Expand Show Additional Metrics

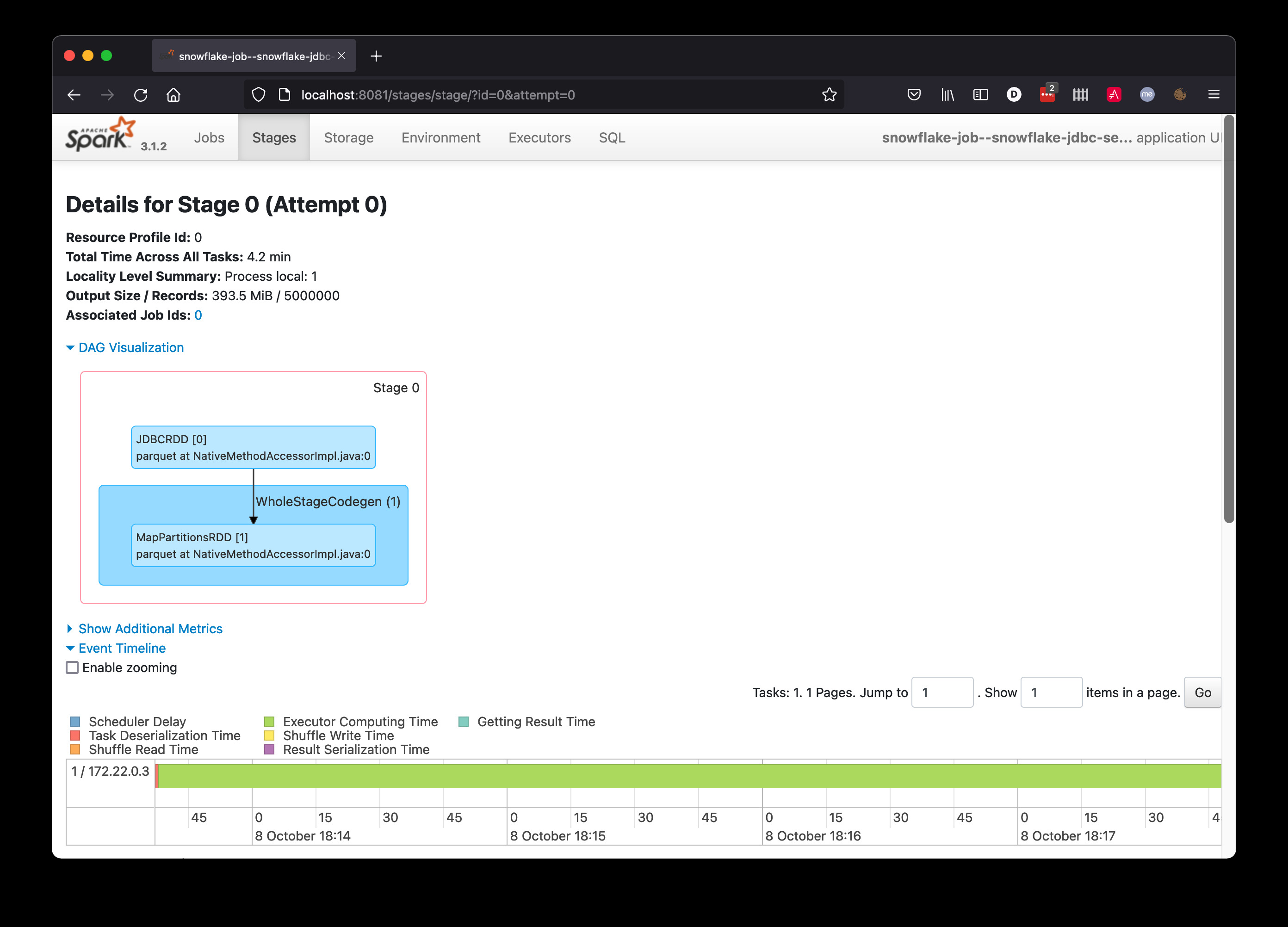[x=144, y=628]
